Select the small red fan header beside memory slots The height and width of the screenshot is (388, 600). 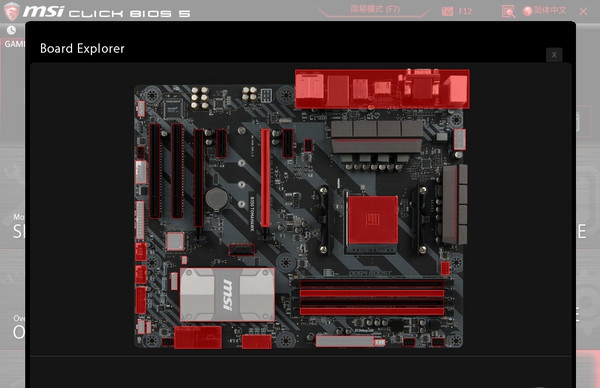click(445, 268)
